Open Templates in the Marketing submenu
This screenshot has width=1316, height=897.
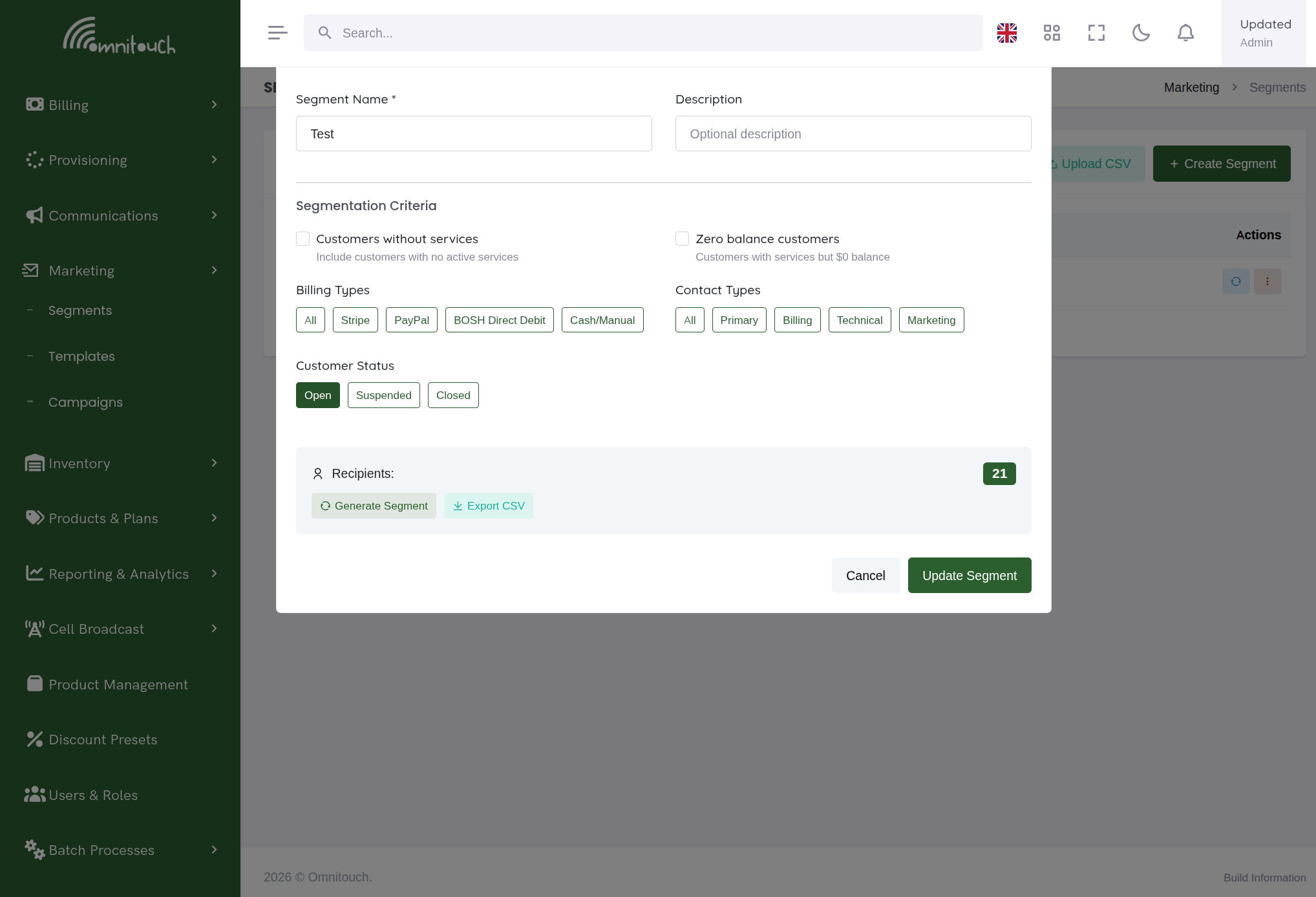(81, 356)
